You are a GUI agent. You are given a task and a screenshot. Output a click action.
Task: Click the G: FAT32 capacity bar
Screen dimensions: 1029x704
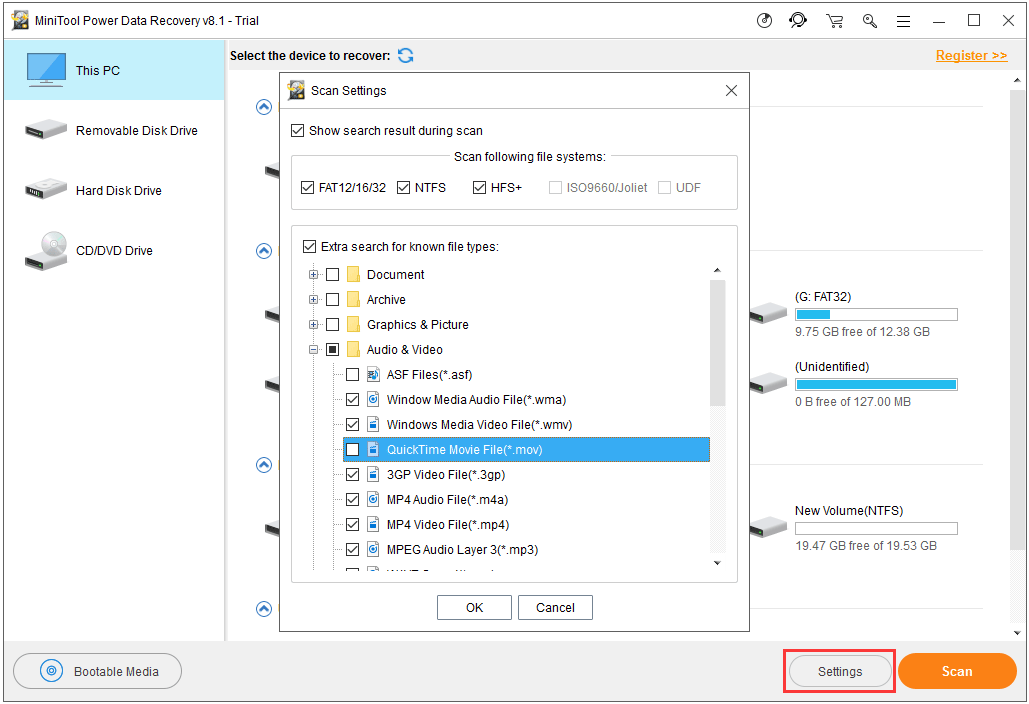[875, 314]
